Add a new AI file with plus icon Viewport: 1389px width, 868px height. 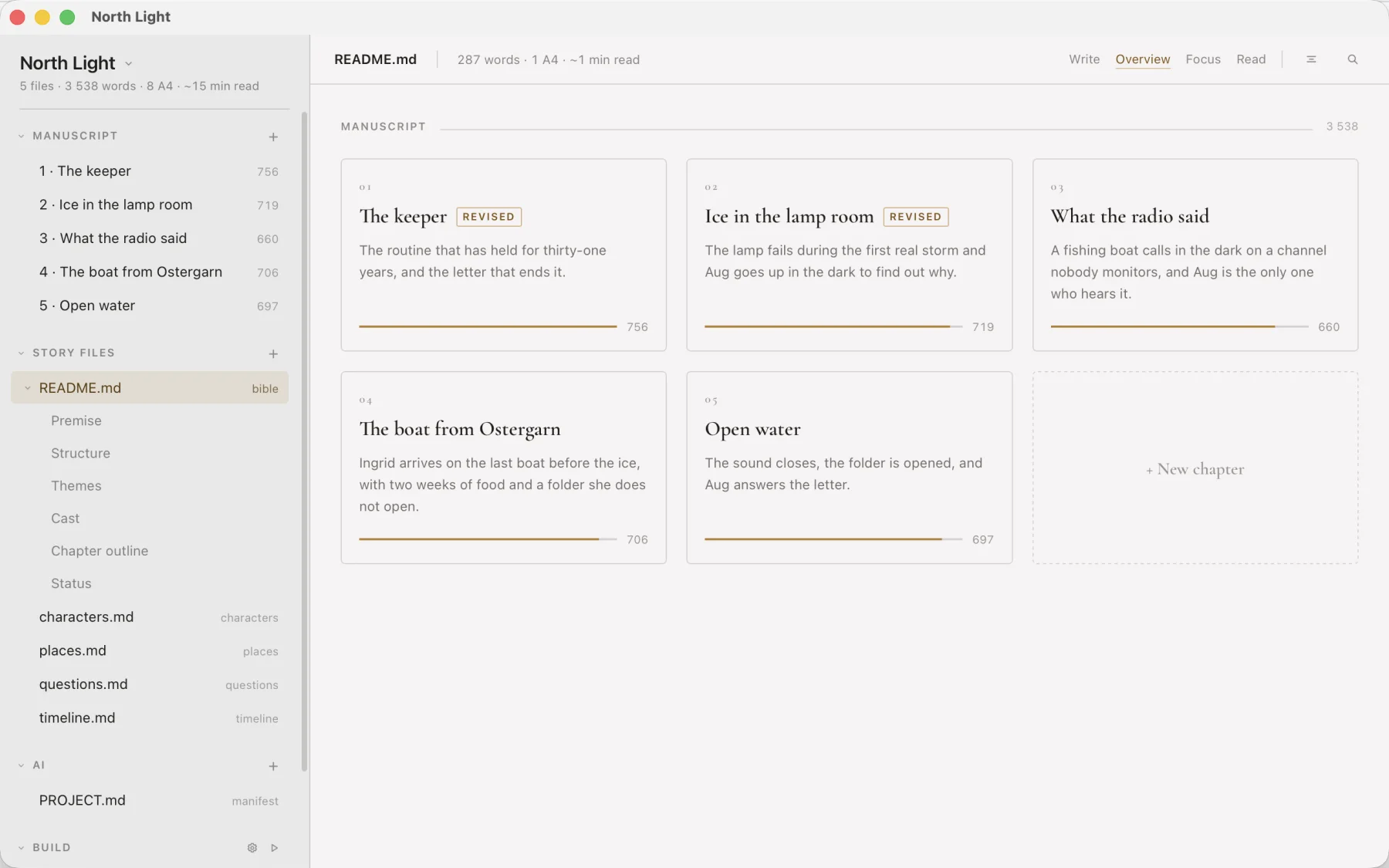pos(273,766)
